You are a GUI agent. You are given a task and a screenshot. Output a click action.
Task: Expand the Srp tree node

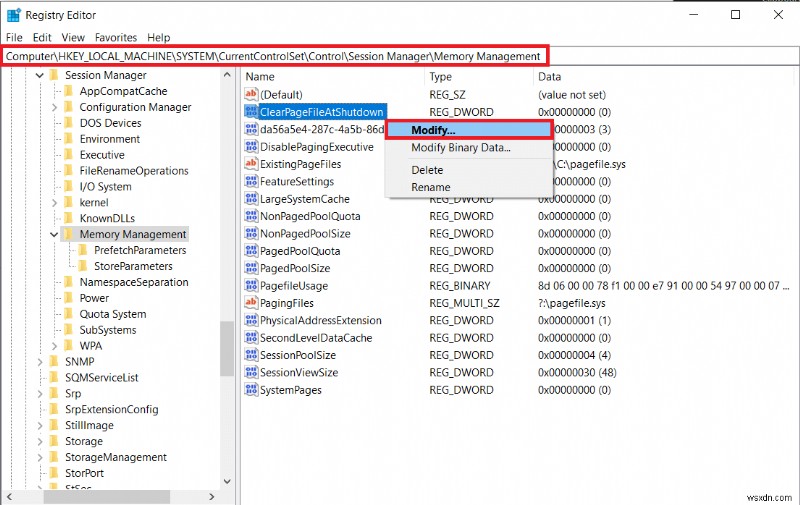(40, 393)
